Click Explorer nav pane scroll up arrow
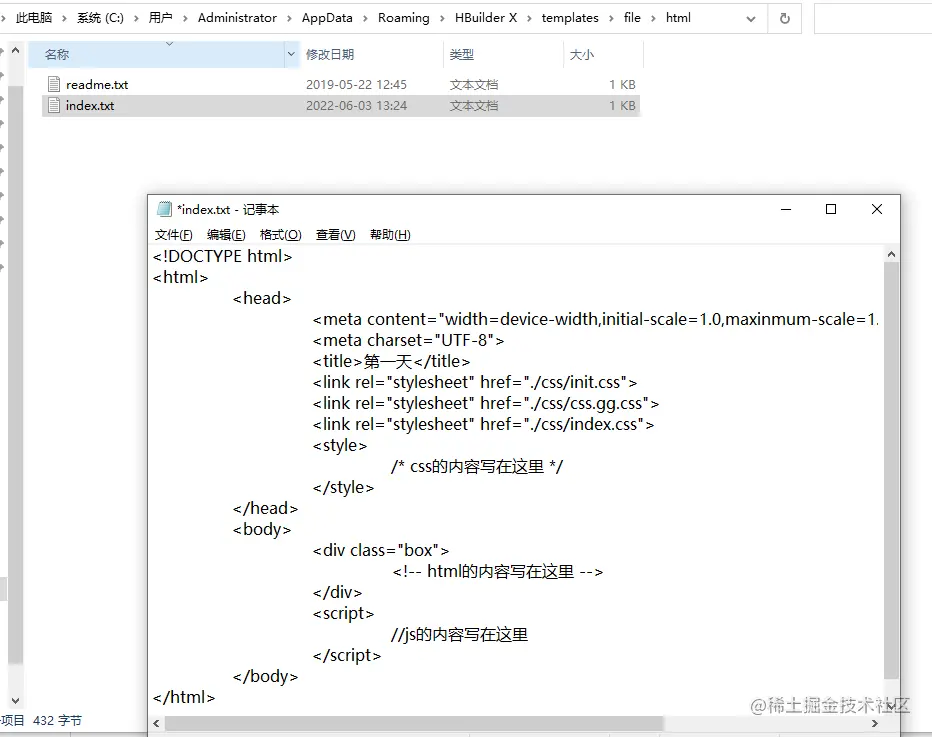Viewport: 932px width, 737px height. point(15,51)
